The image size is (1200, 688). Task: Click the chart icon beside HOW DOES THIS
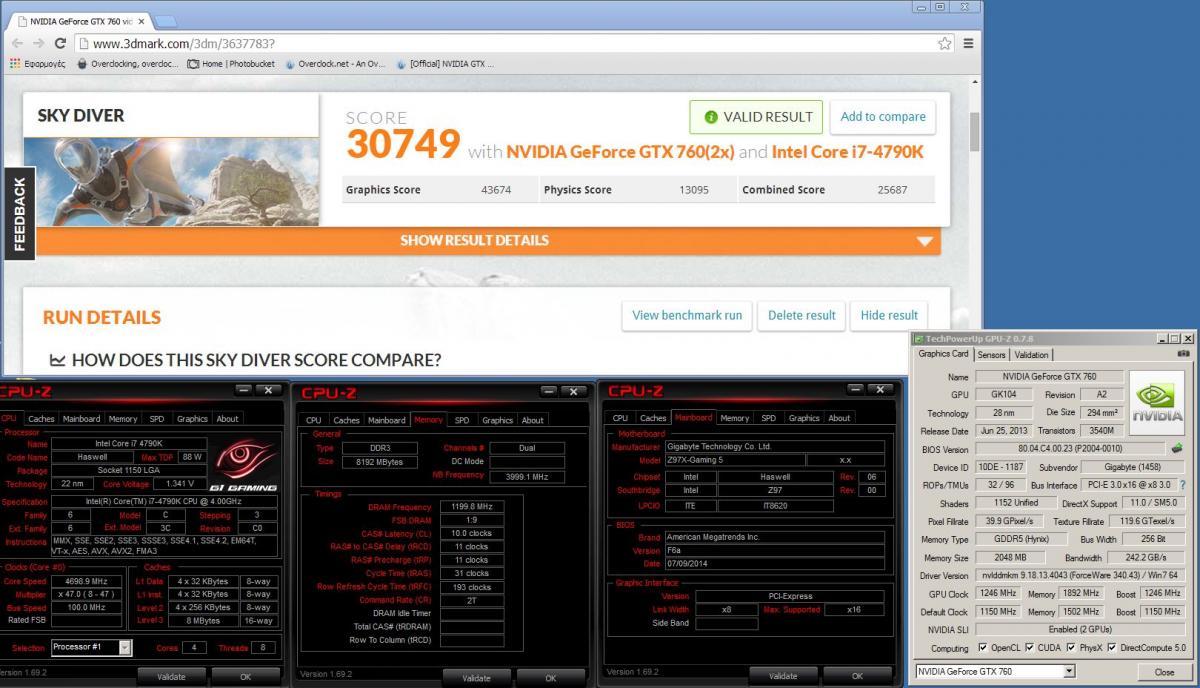58,360
